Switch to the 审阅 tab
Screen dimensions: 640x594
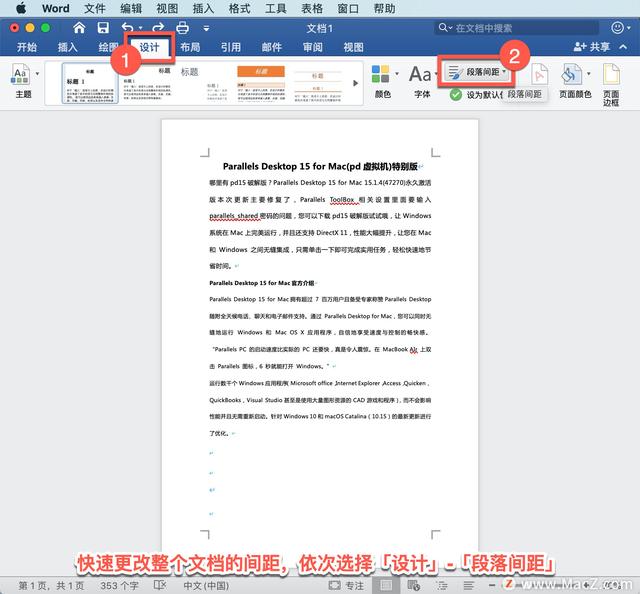[313, 47]
